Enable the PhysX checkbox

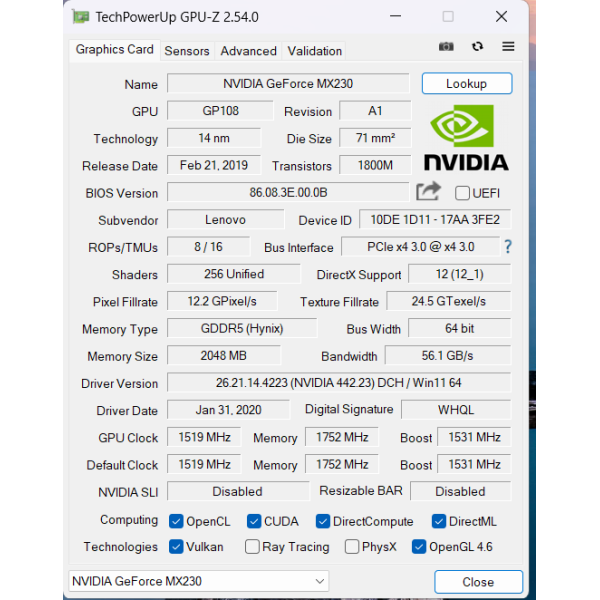pos(352,547)
